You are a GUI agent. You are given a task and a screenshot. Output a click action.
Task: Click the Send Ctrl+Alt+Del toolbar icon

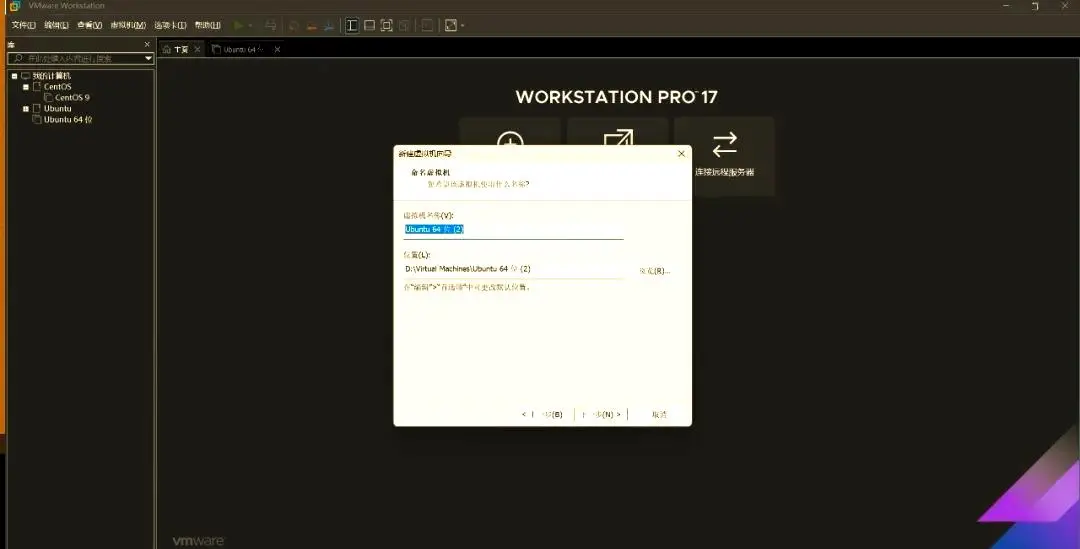point(271,25)
